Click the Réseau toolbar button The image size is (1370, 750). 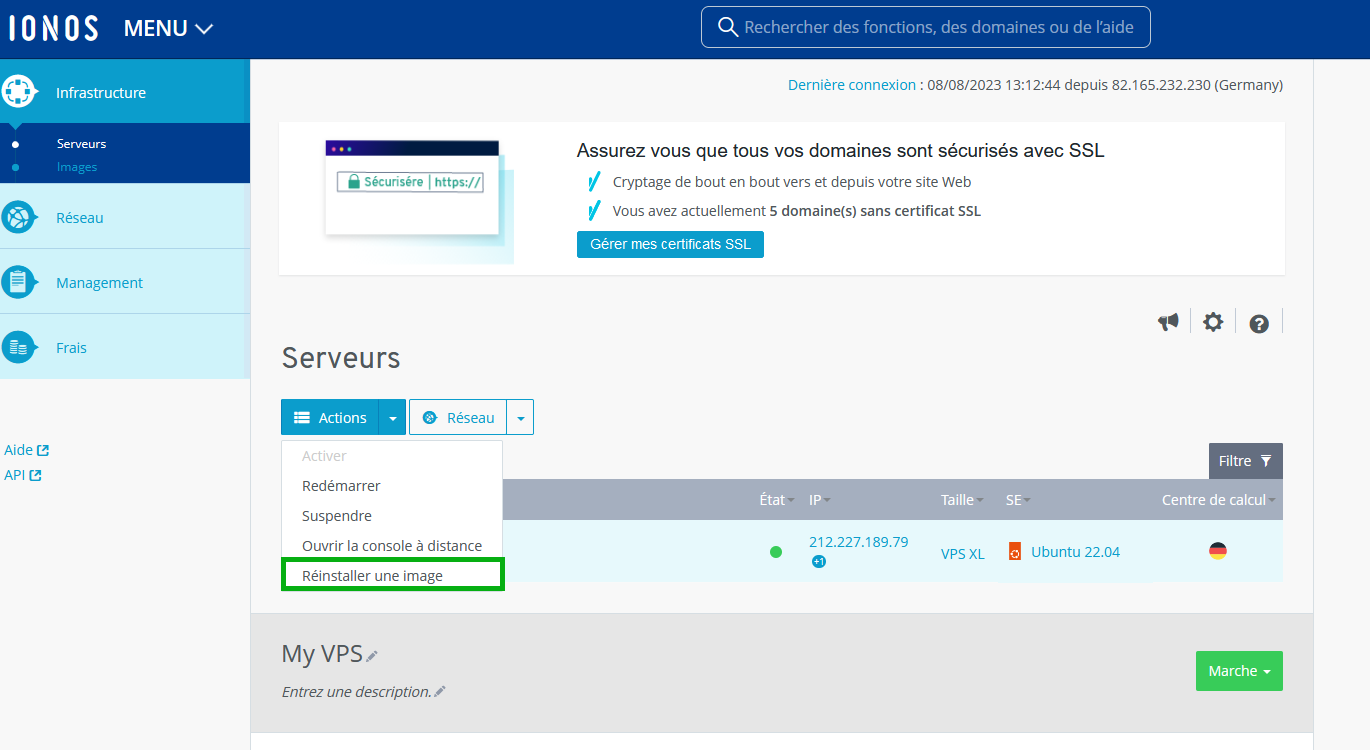pyautogui.click(x=458, y=418)
